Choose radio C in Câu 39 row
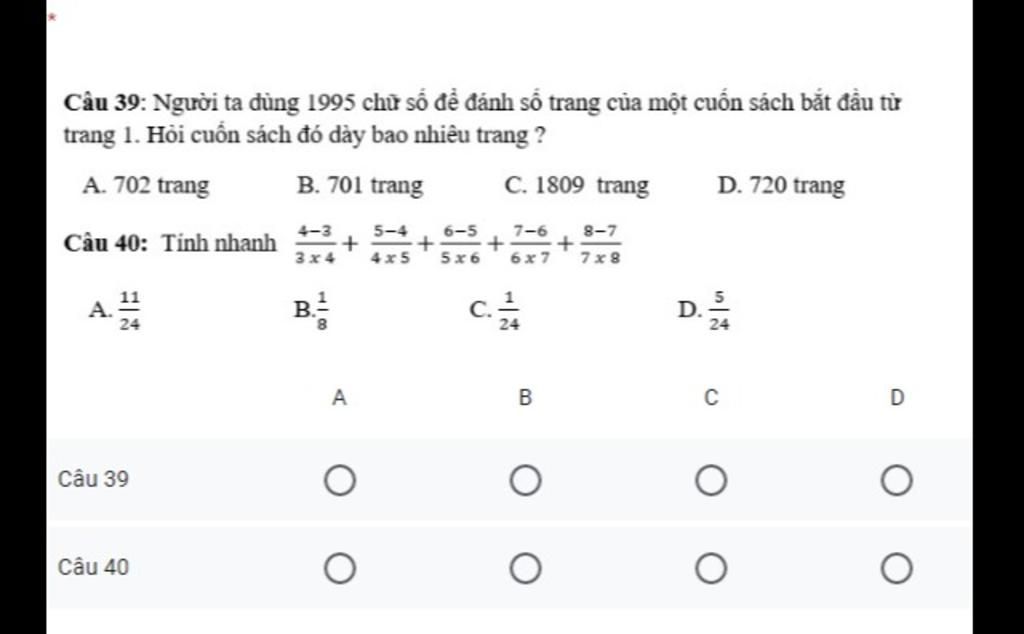The height and width of the screenshot is (634, 1024). (711, 481)
